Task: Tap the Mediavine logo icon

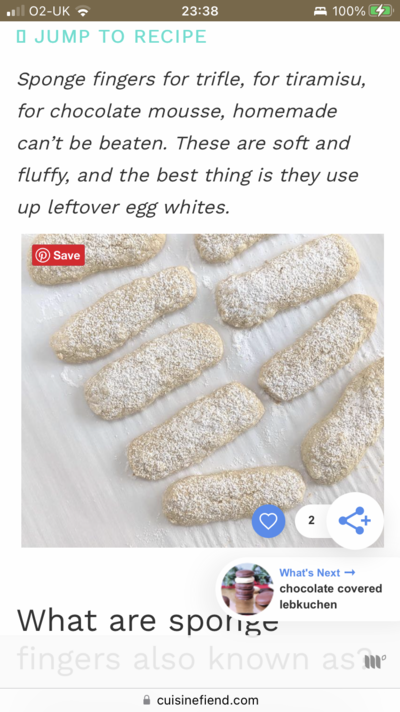Action: click(375, 662)
